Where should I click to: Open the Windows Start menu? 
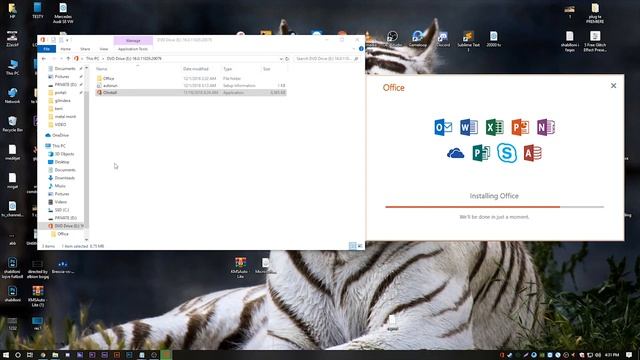6,355
